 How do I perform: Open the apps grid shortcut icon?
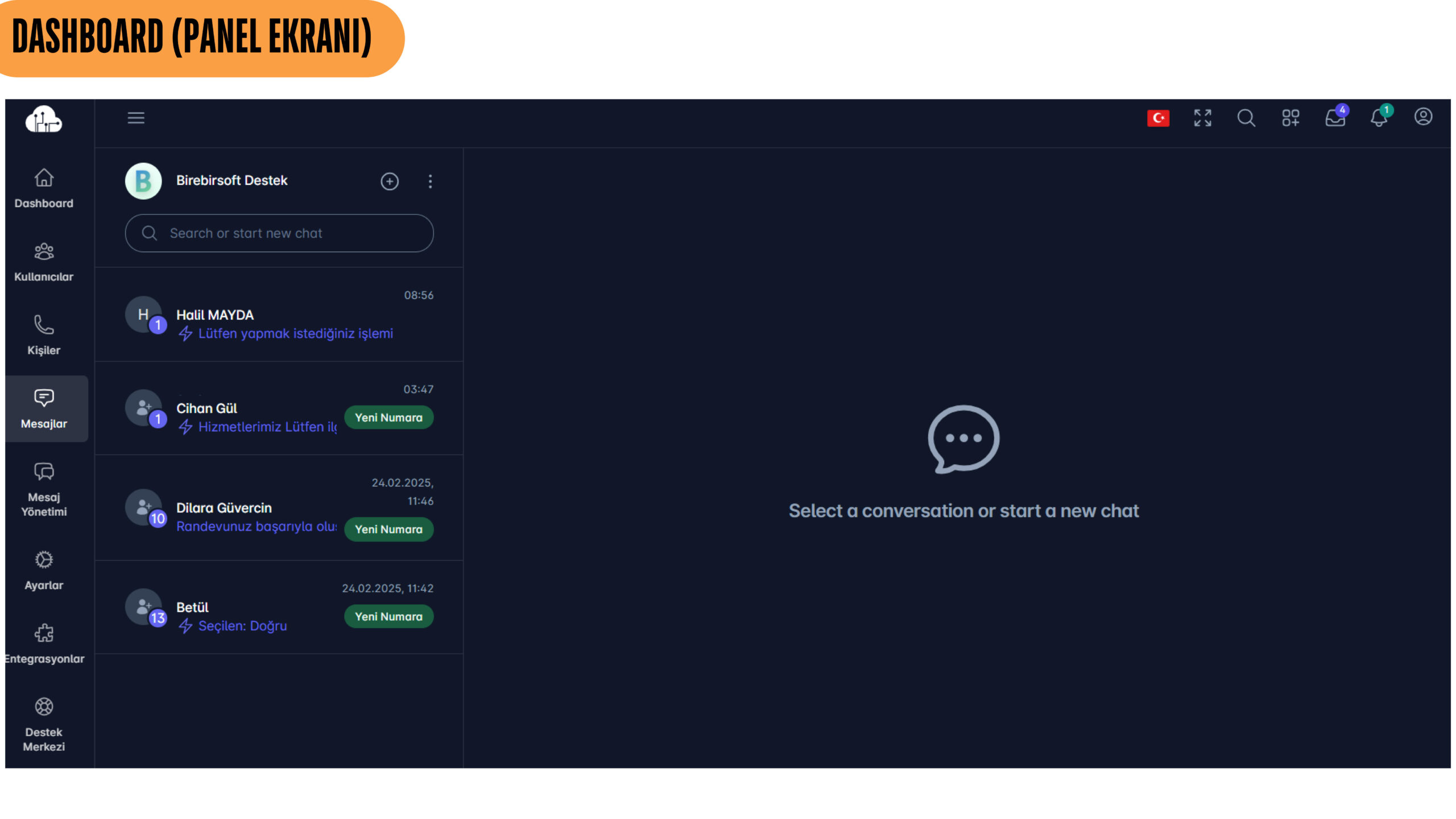tap(1290, 118)
